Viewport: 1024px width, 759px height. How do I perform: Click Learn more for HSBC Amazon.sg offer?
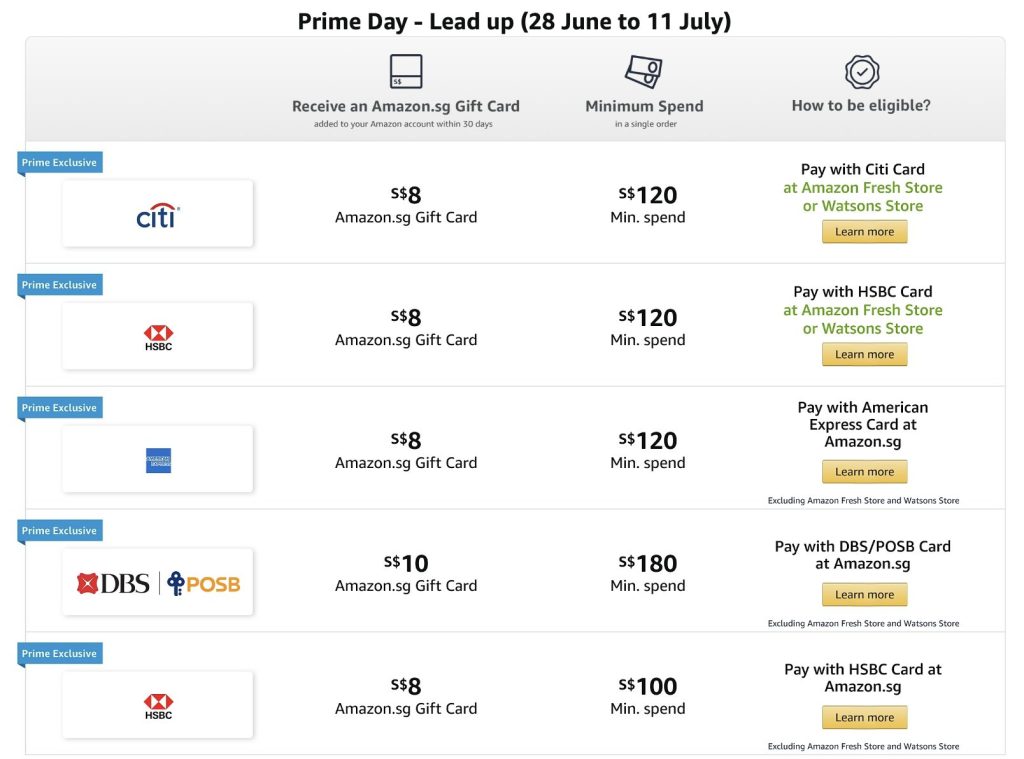click(864, 718)
